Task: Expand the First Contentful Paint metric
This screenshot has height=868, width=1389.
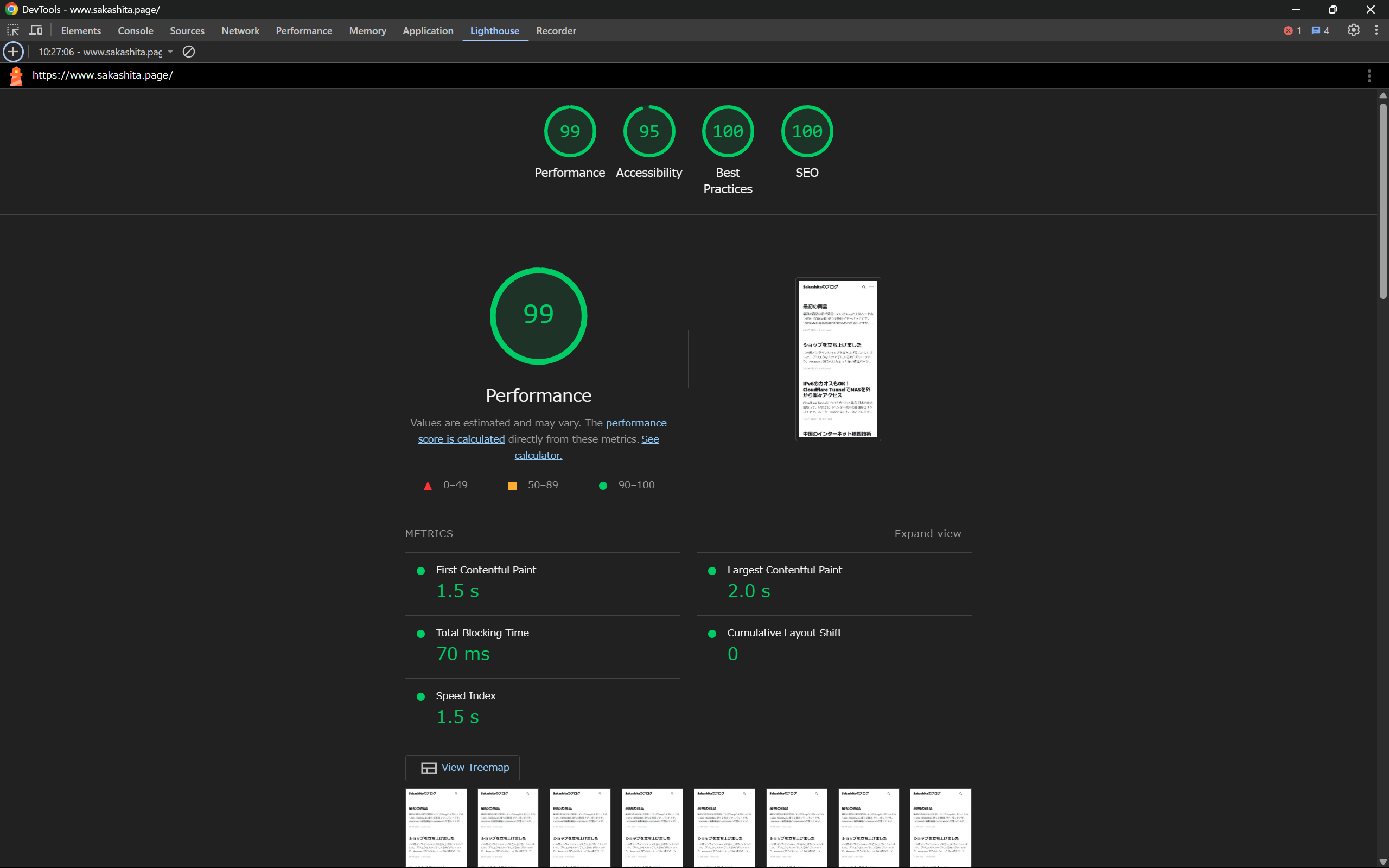Action: point(486,570)
